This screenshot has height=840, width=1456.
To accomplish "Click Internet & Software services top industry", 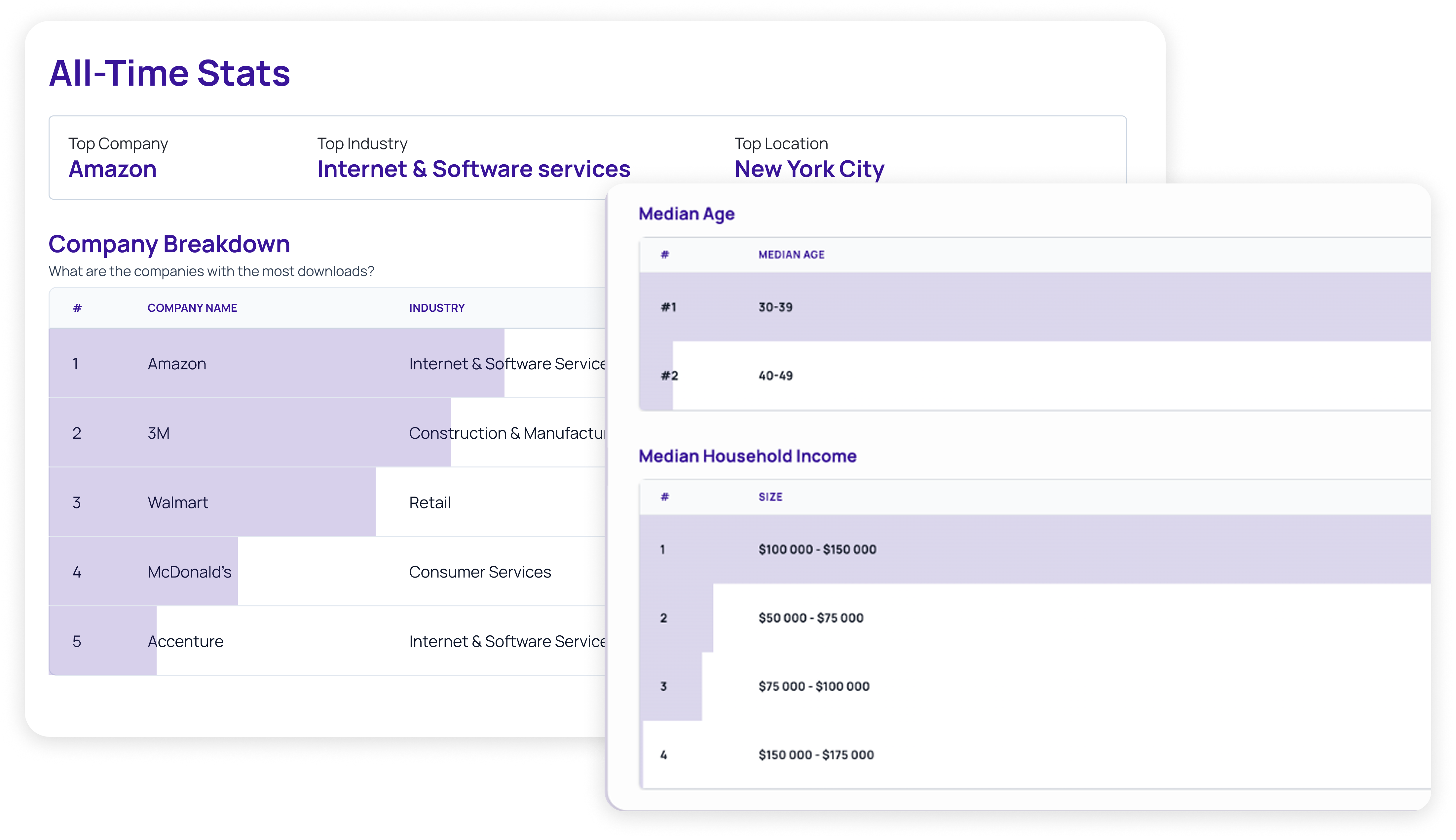I will coord(473,169).
